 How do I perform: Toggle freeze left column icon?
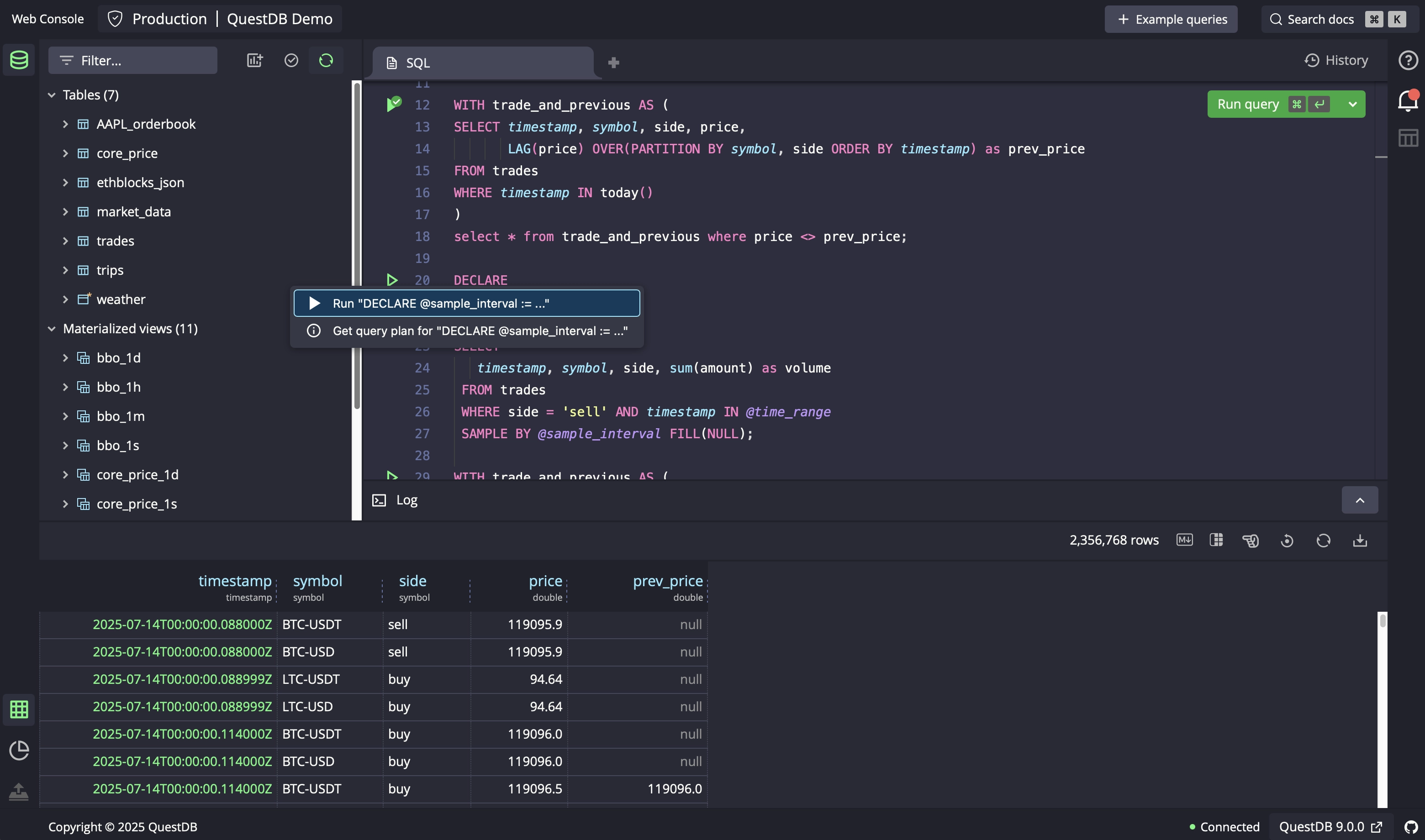[x=1216, y=540]
